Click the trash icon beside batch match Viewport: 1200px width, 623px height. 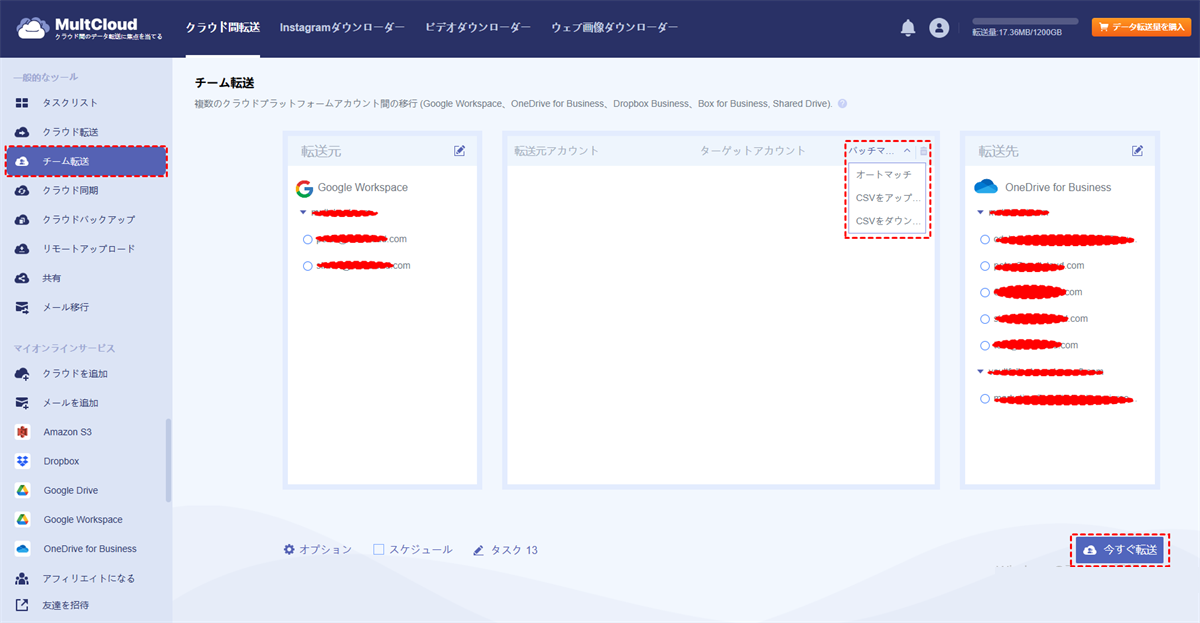pos(923,151)
